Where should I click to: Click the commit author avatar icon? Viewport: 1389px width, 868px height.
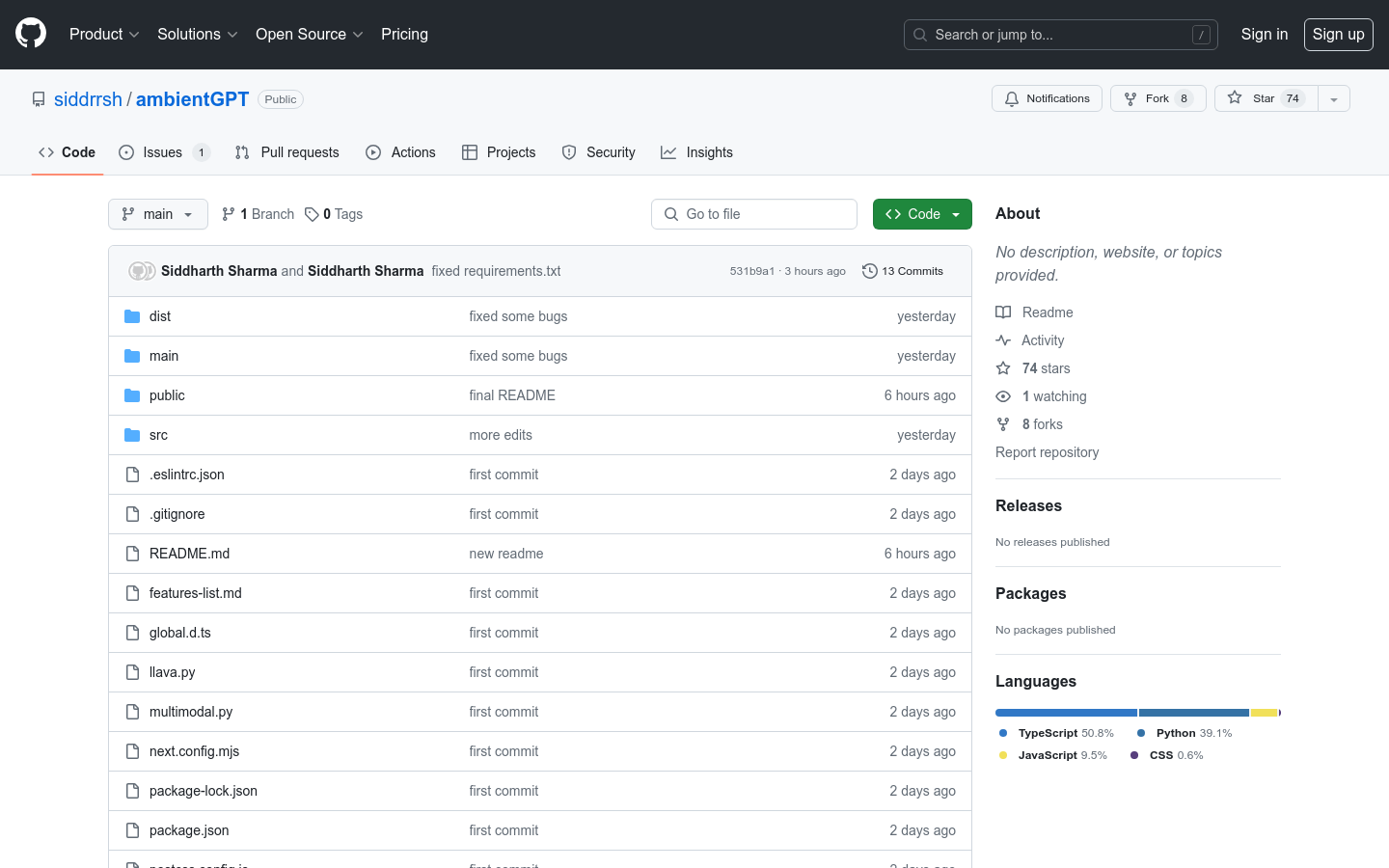pos(142,271)
